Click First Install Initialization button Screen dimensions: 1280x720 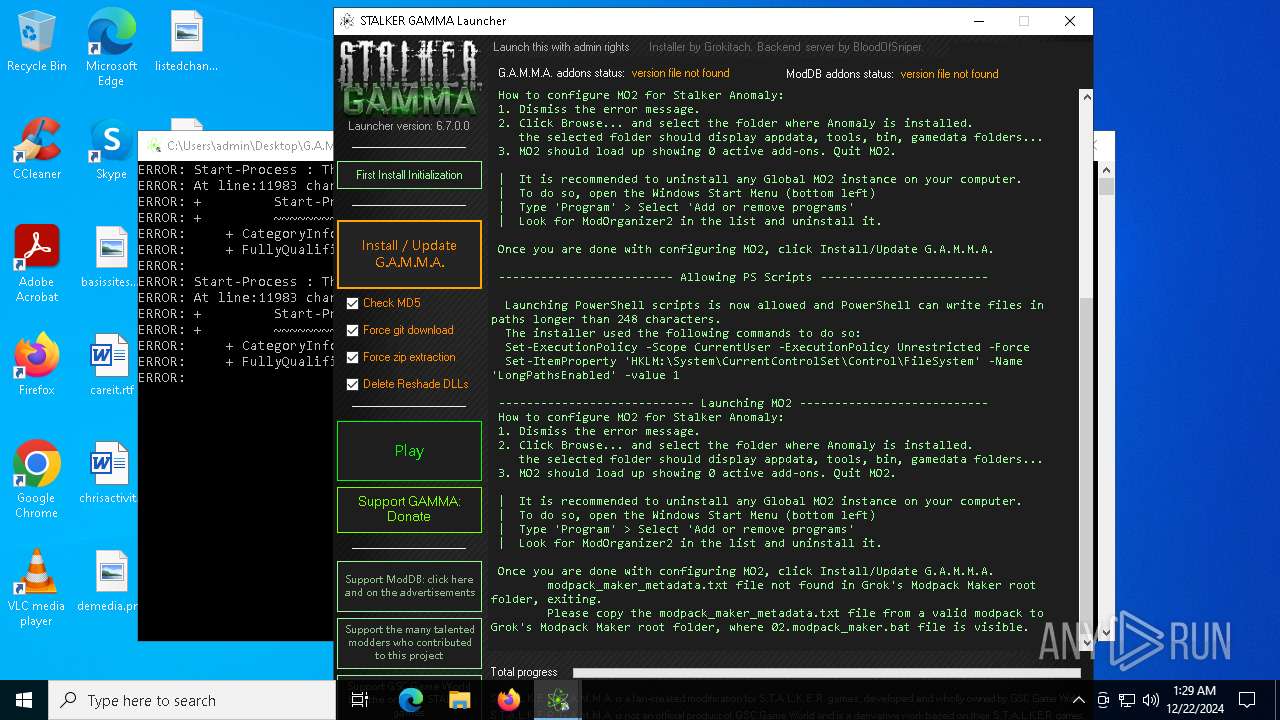[409, 175]
